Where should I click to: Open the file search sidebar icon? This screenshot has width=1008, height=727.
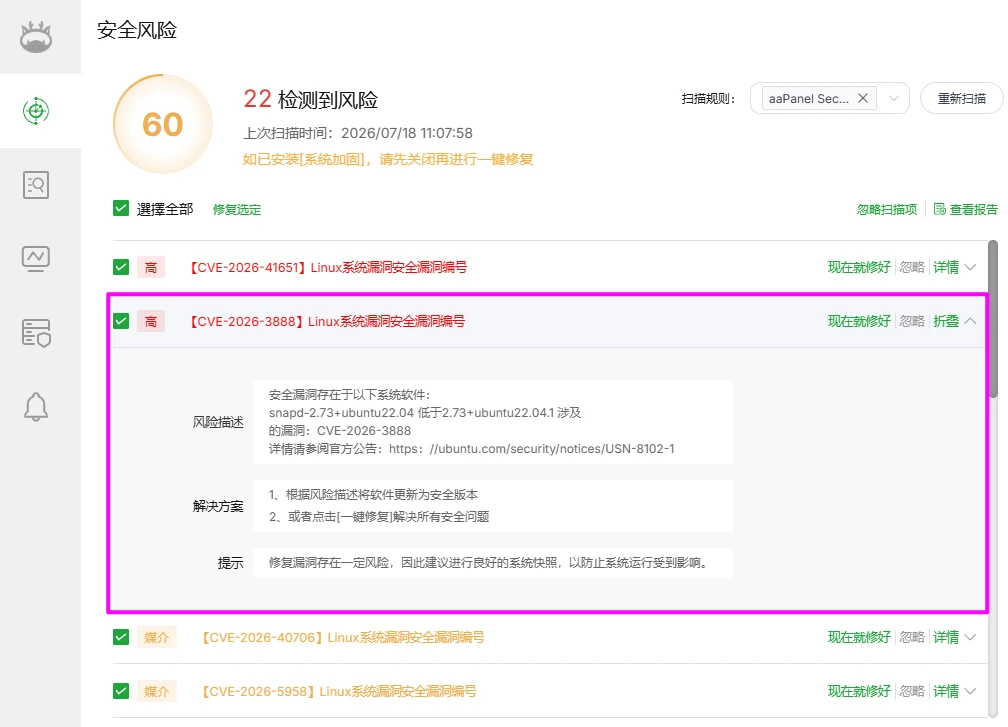tap(36, 185)
